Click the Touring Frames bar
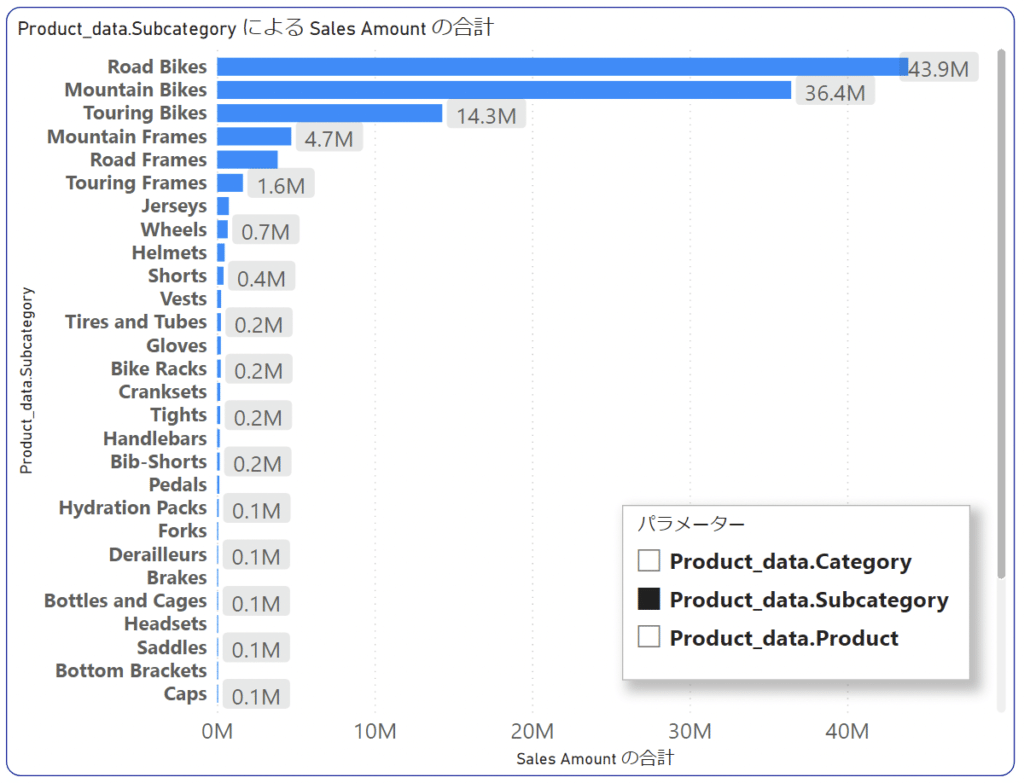 point(229,182)
